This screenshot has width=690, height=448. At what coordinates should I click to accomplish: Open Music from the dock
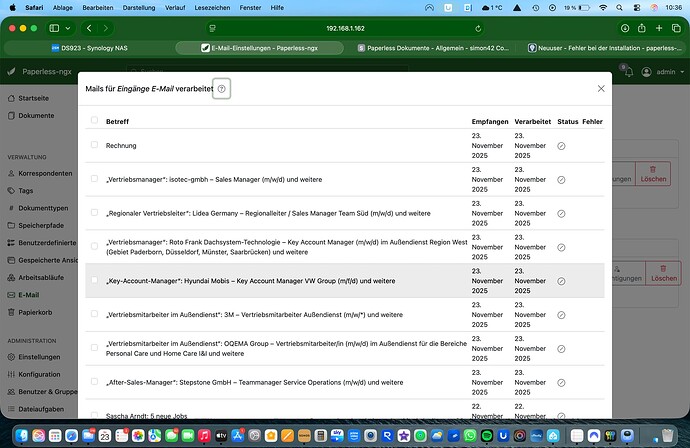pos(204,436)
